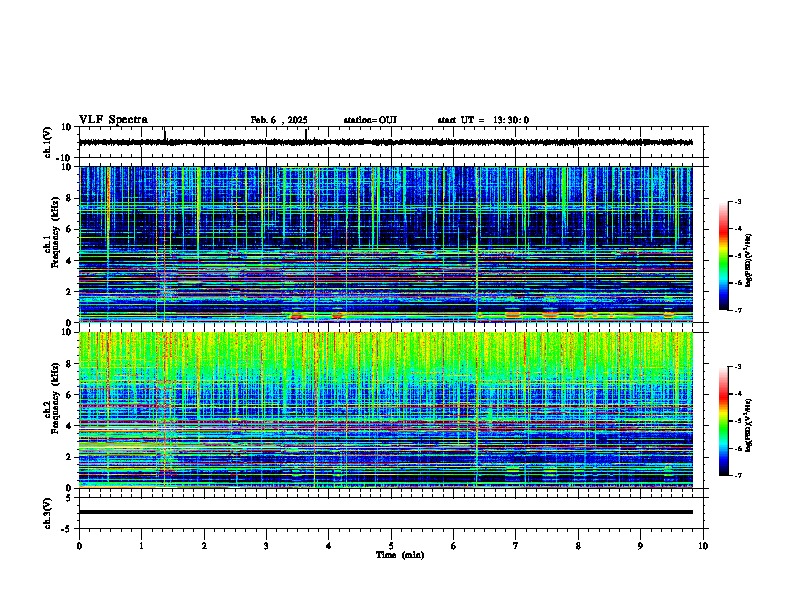The image size is (792, 612).
Task: Click the ch.2 spectrogram color scale bar
Action: pyautogui.click(x=724, y=421)
